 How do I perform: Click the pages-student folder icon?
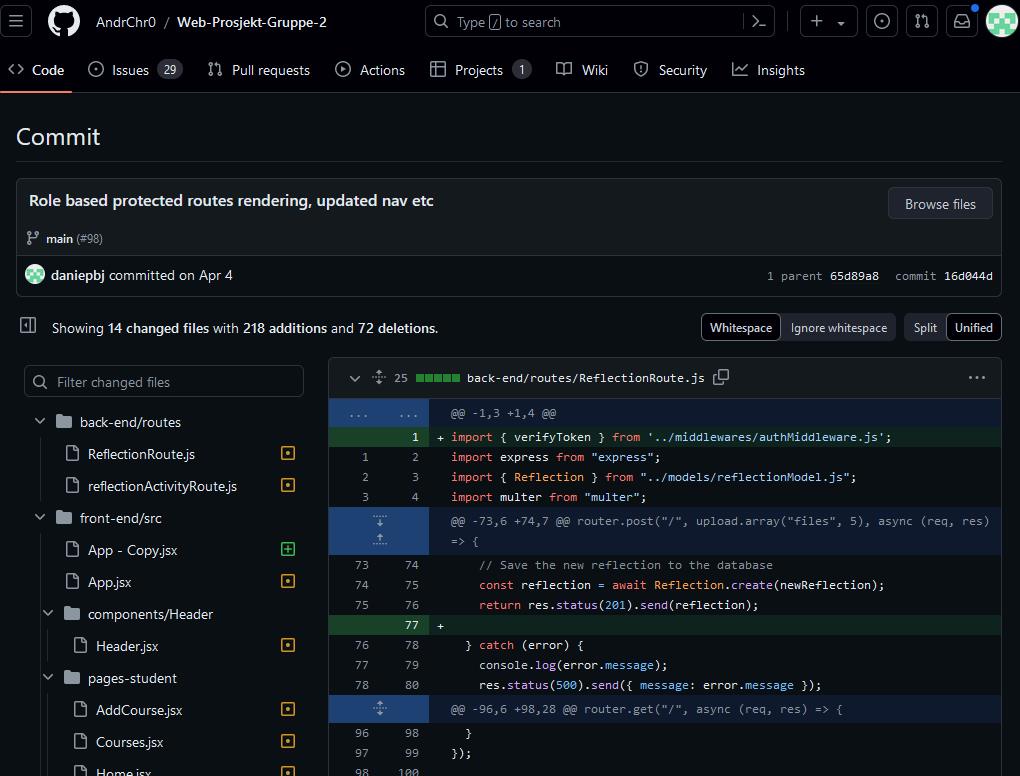pyautogui.click(x=72, y=678)
